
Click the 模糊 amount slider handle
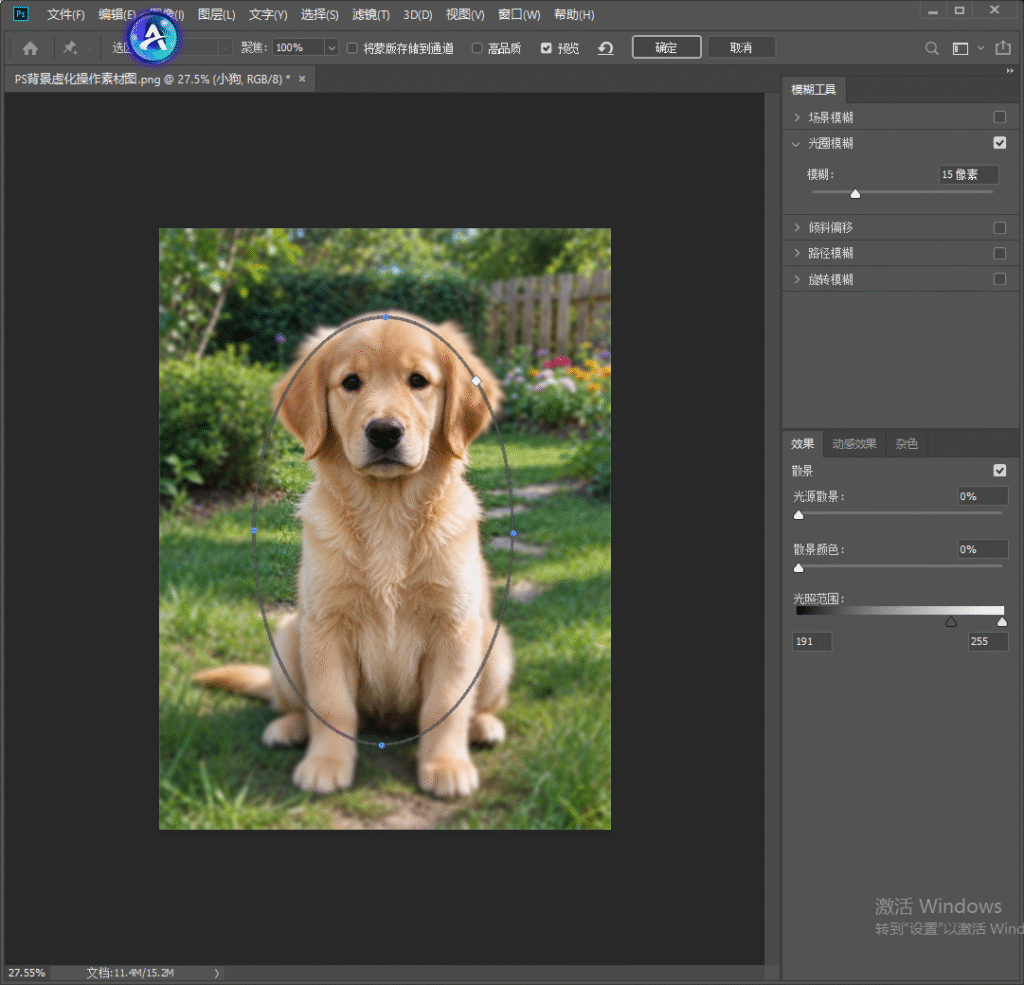point(855,194)
